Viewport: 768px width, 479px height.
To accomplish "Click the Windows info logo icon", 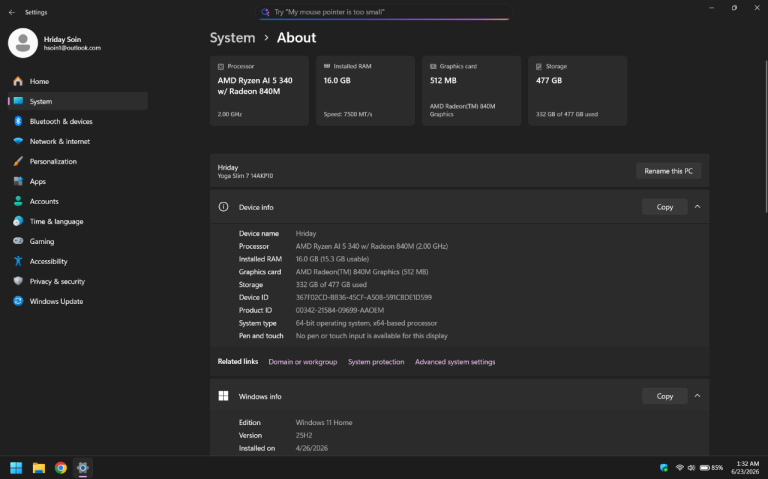I will point(223,396).
